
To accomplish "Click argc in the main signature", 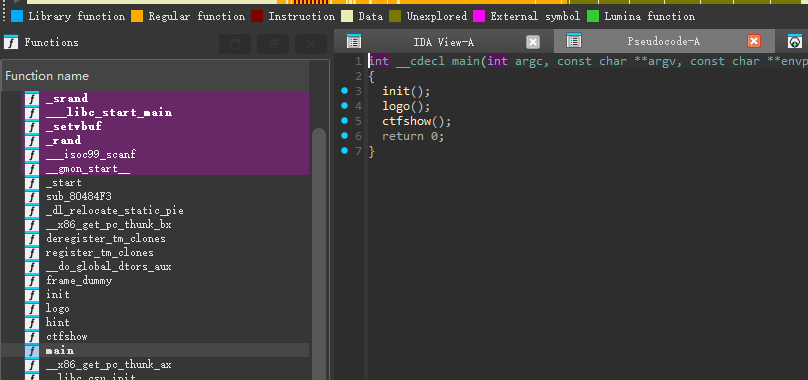I will [529, 61].
